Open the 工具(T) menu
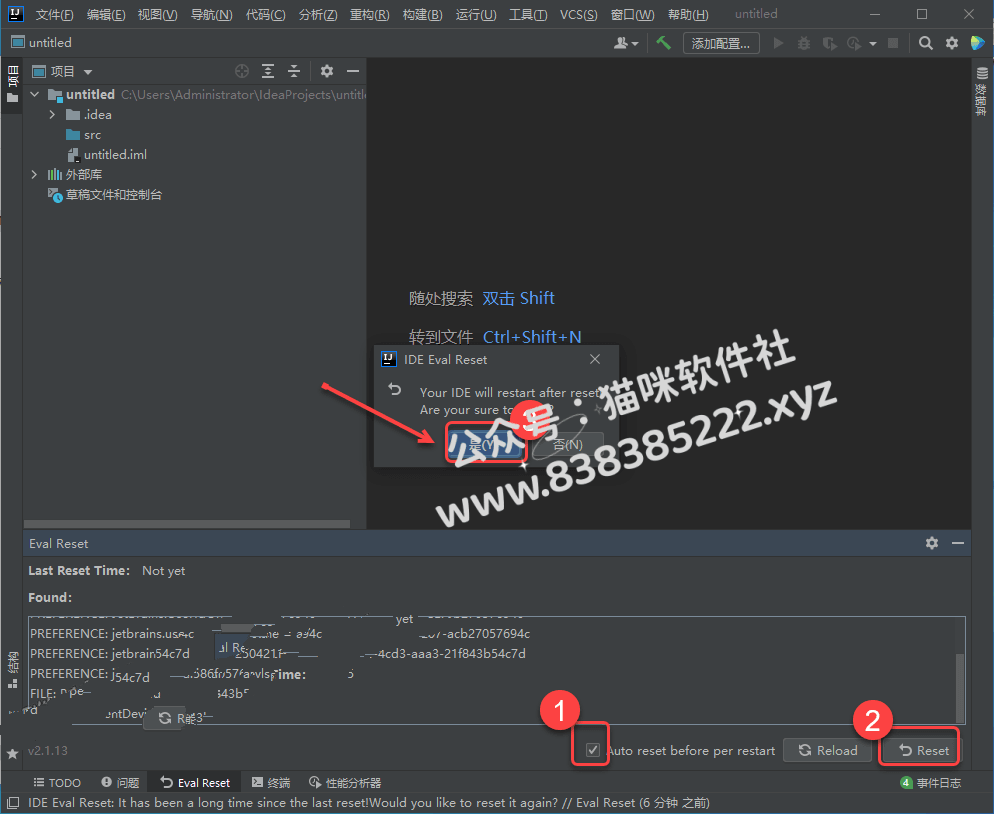Screen dimensions: 994x814 point(528,14)
